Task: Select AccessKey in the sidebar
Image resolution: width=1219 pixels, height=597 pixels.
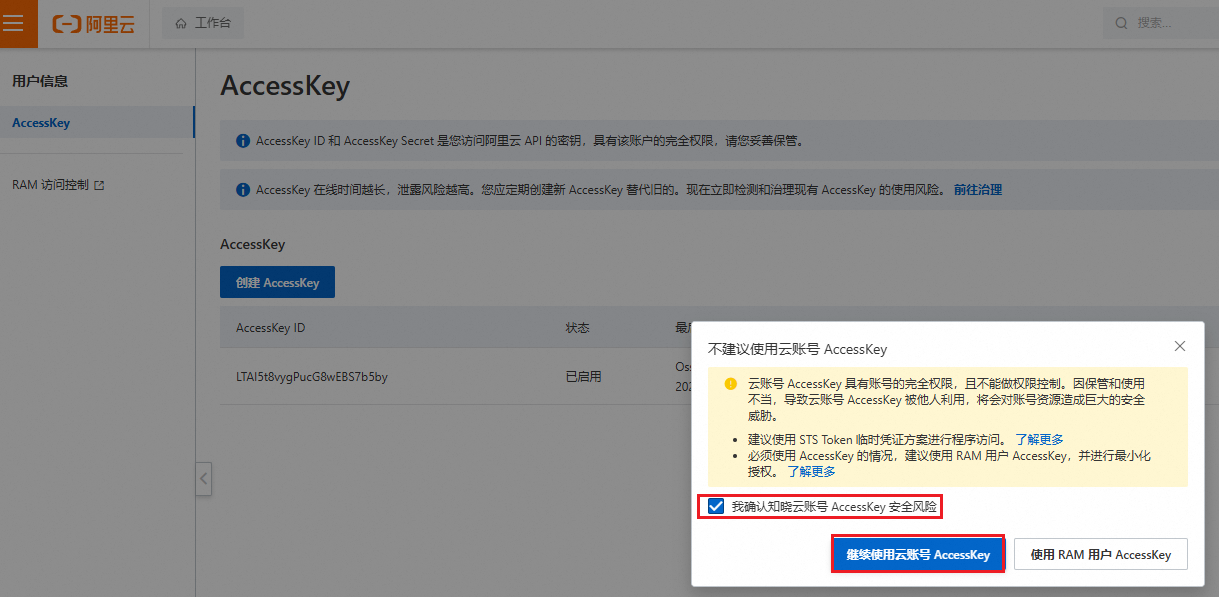Action: click(x=97, y=123)
